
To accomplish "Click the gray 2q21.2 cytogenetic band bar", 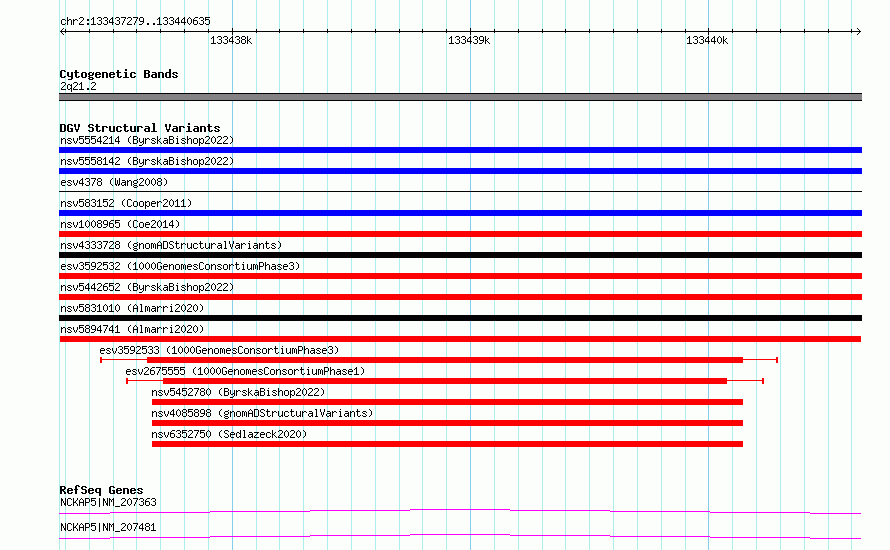I will click(x=460, y=97).
